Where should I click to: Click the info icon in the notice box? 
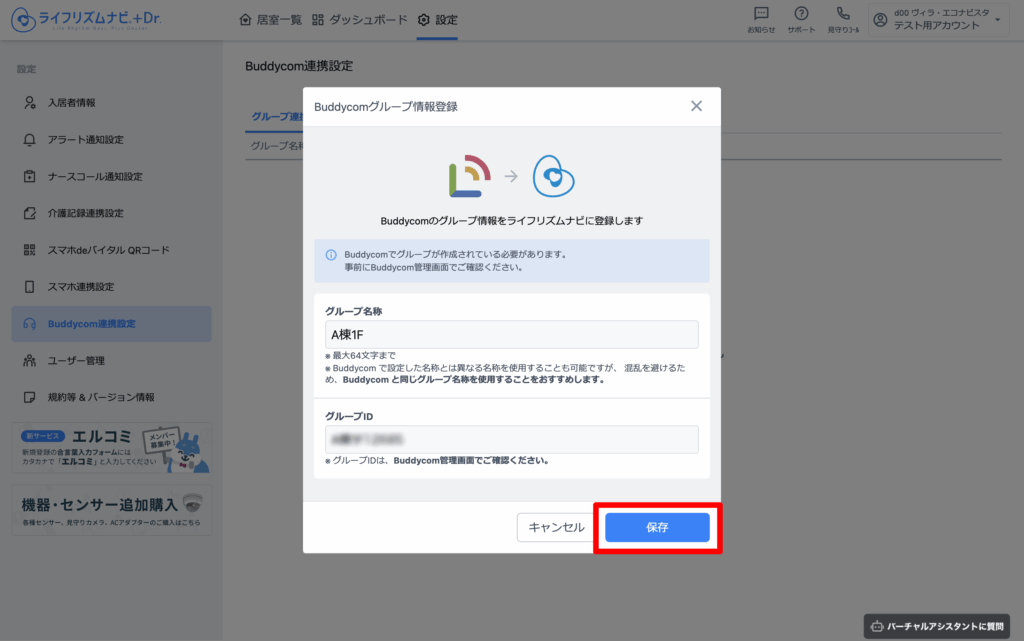pyautogui.click(x=331, y=255)
